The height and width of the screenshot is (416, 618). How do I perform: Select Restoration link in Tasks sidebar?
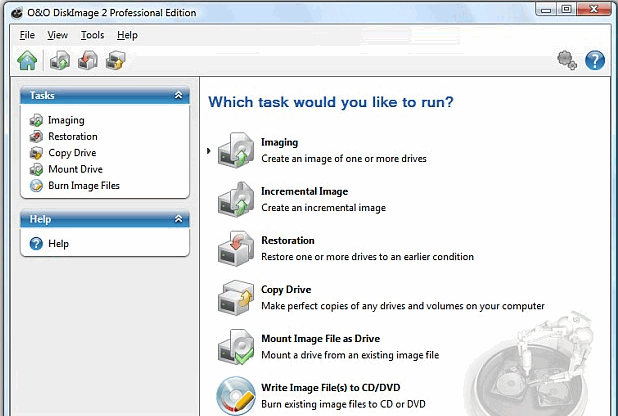tap(73, 136)
